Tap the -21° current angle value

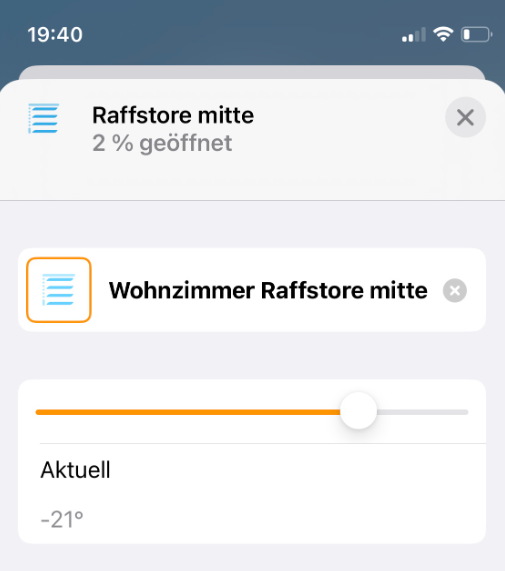click(x=62, y=519)
